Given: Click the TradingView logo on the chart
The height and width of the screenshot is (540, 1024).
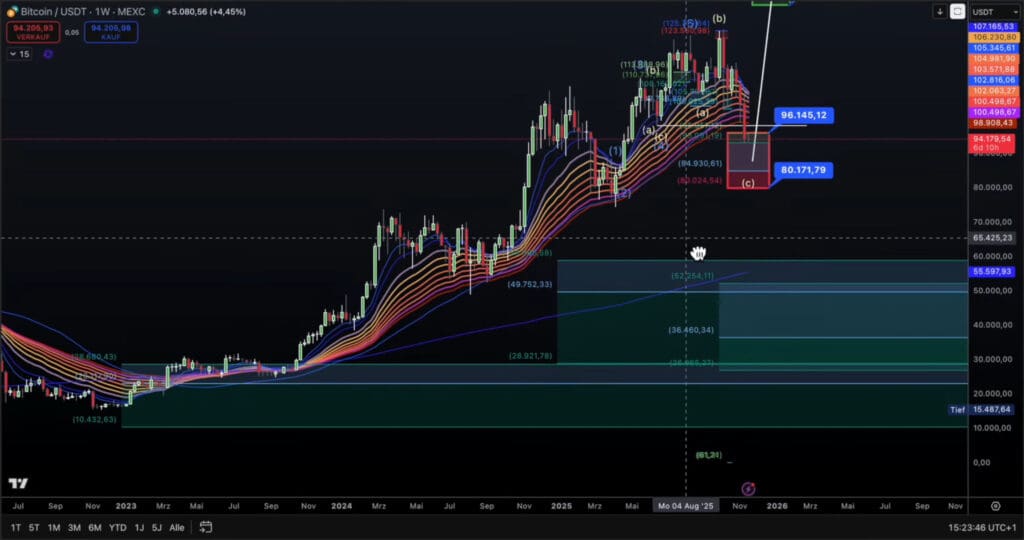Looking at the screenshot, I should 17,483.
